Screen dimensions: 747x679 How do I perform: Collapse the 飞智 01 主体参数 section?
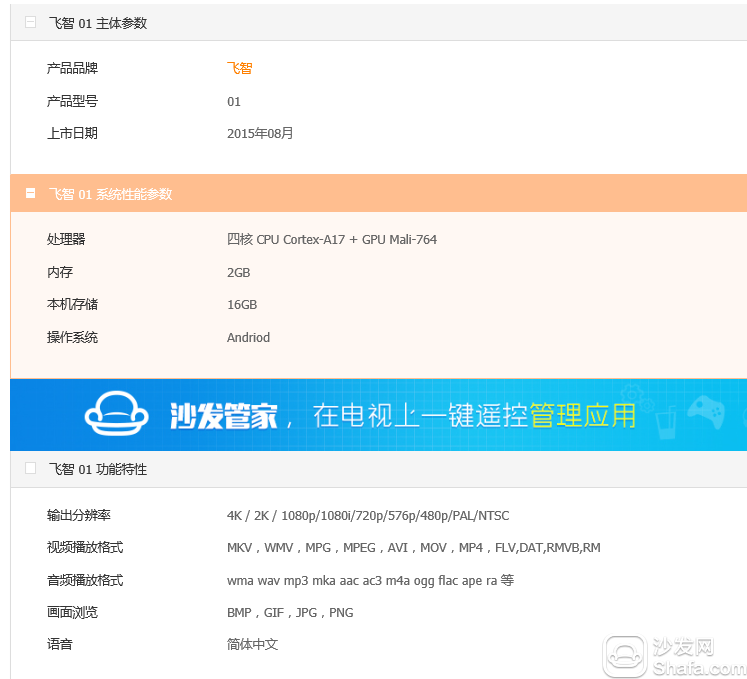coord(30,22)
